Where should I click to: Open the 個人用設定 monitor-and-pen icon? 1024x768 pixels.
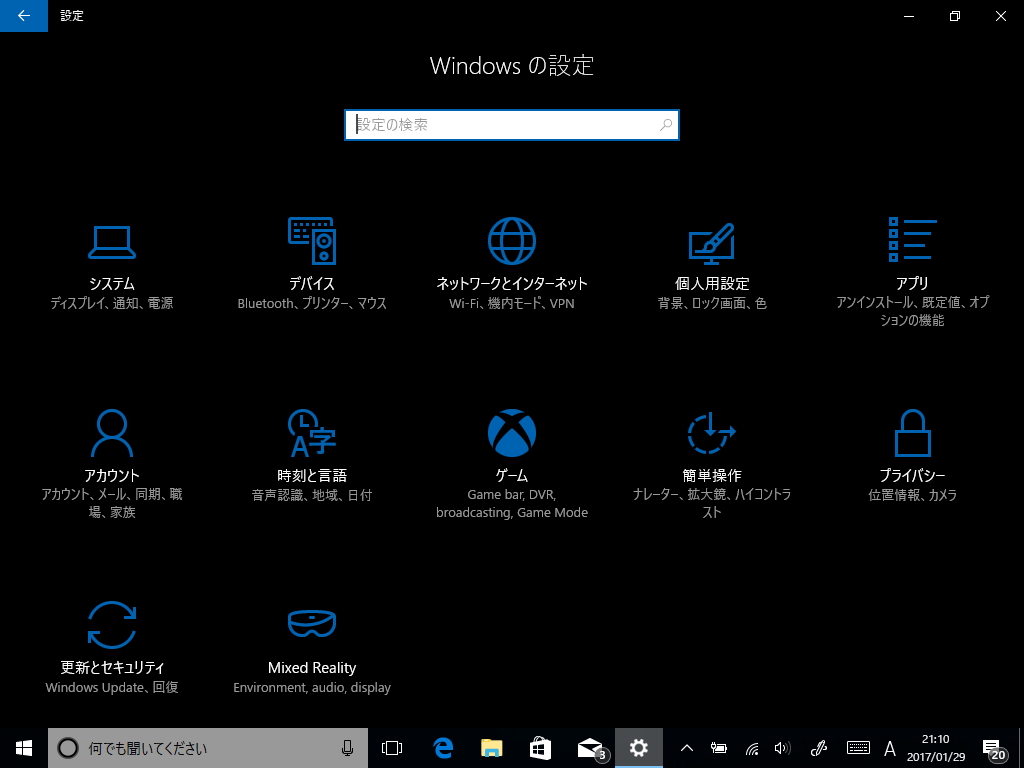712,243
